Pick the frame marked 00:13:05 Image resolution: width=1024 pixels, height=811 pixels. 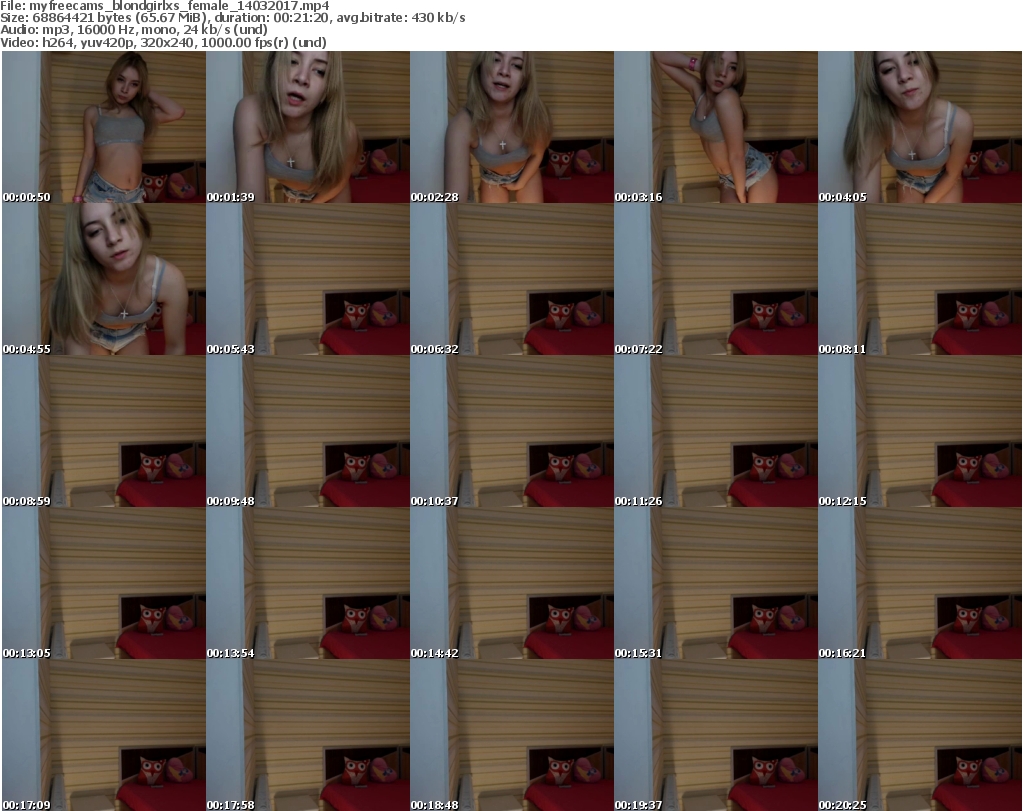click(104, 584)
